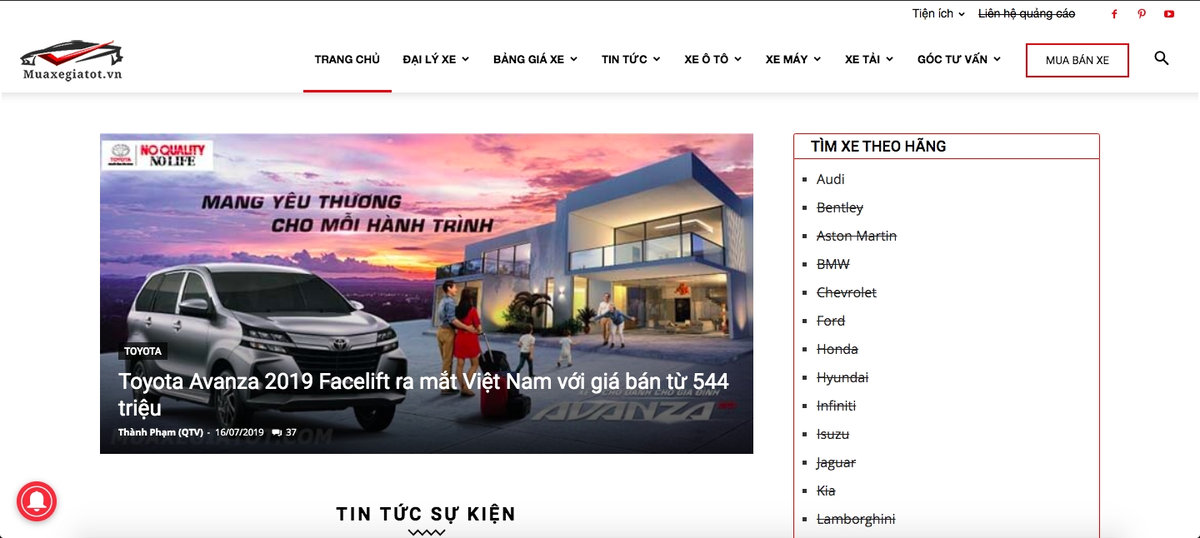Click the TOYOTA category tag on the banner
The height and width of the screenshot is (538, 1200).
143,351
